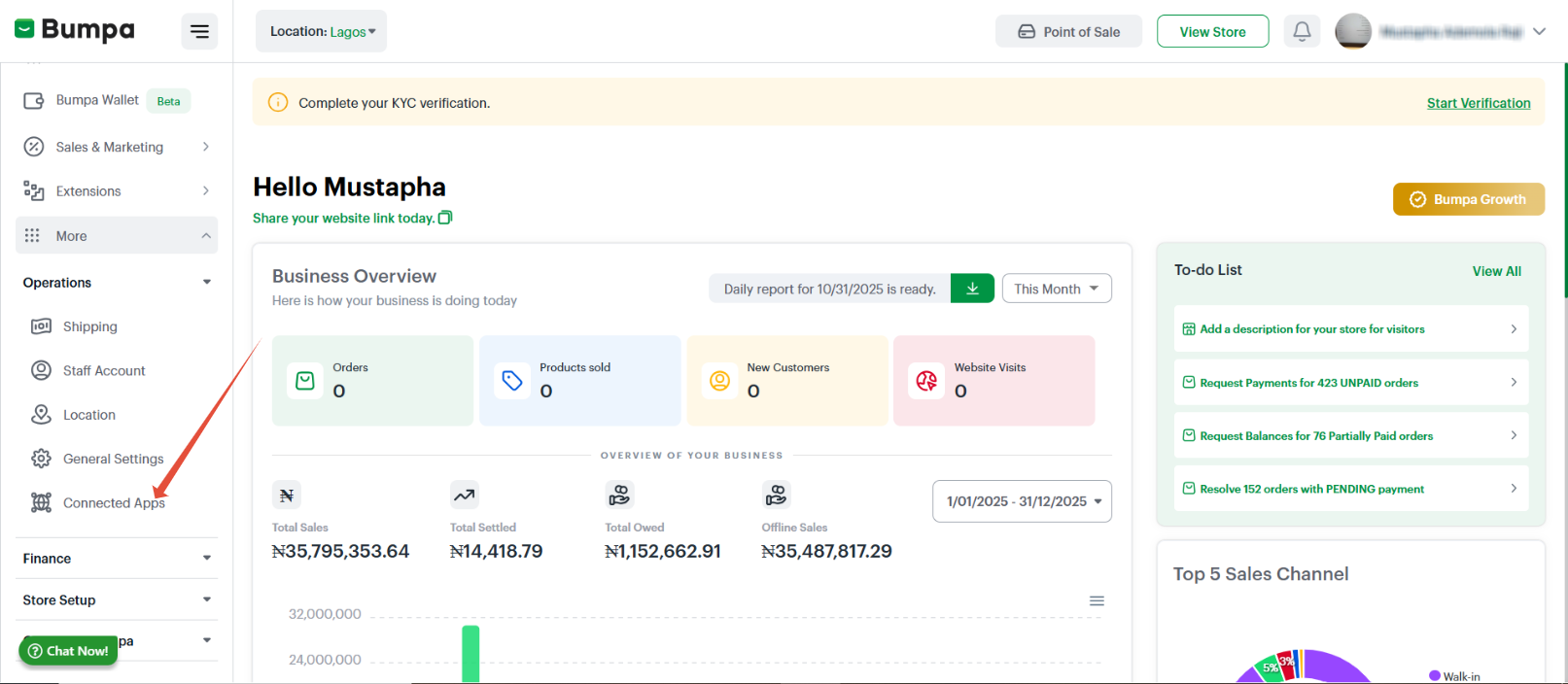Click the Beta badge beside Bumpa Wallet
The width and height of the screenshot is (1568, 684).
tap(169, 101)
